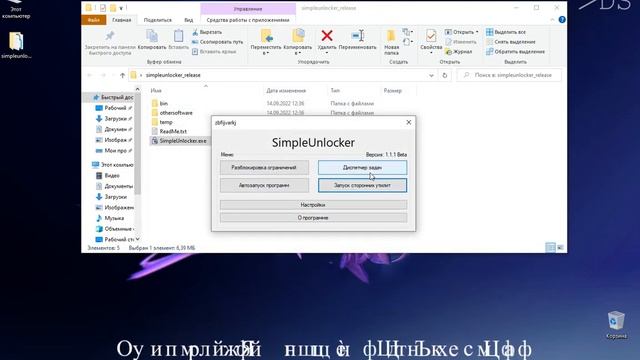Click the search field in simpleunlocker_release
640x360 pixels.
(x=509, y=75)
